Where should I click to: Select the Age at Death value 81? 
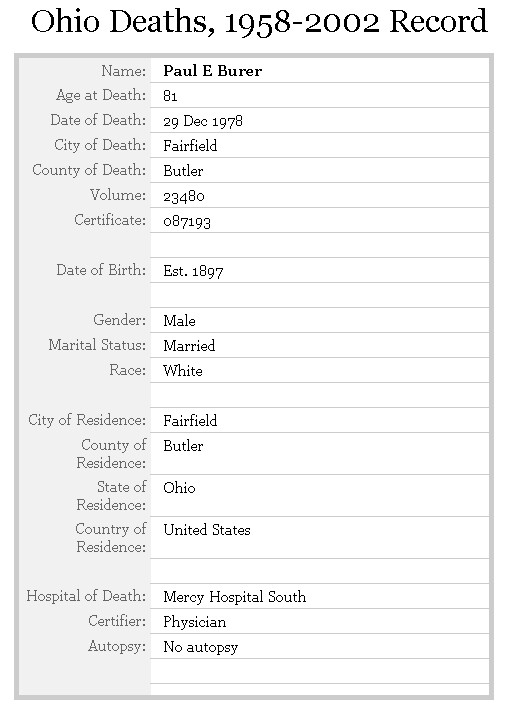click(x=170, y=96)
